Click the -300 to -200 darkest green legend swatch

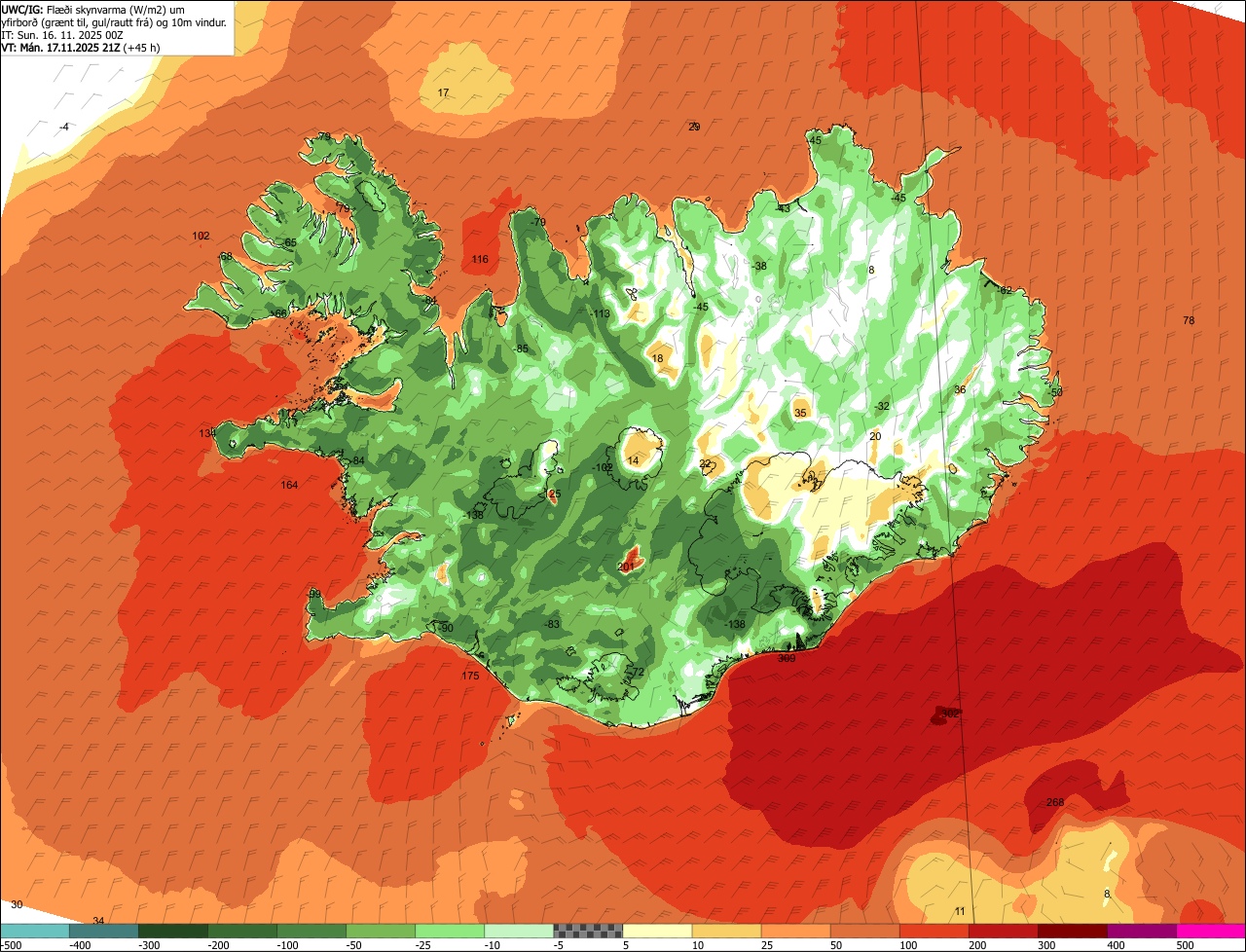(172, 931)
